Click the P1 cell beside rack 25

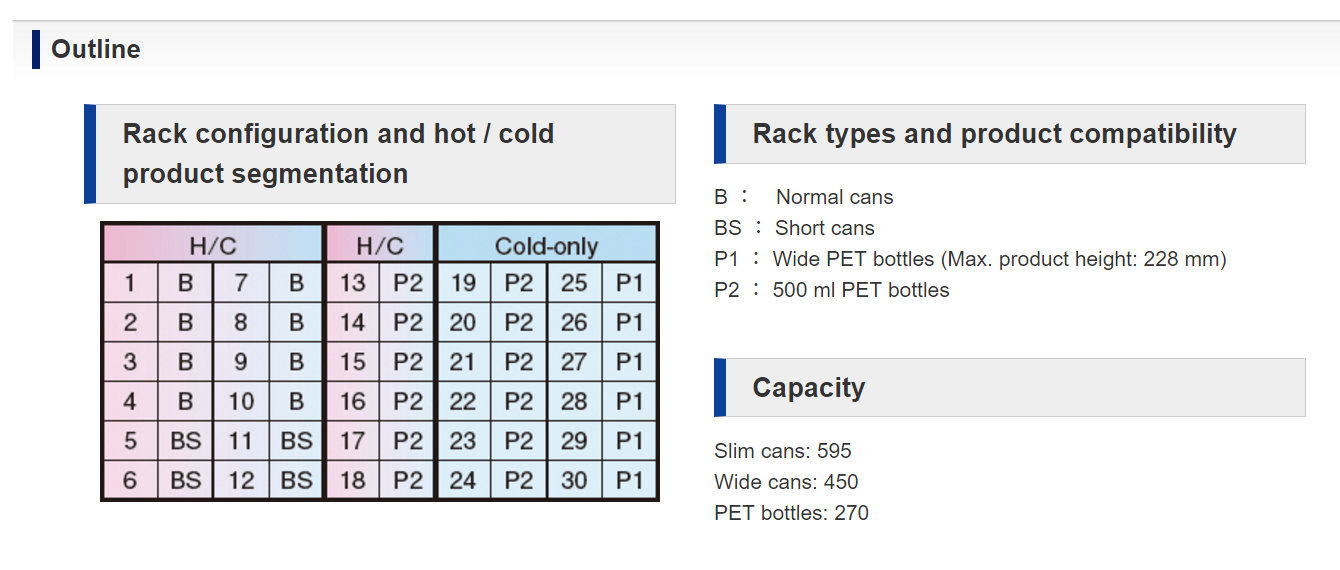tap(629, 283)
